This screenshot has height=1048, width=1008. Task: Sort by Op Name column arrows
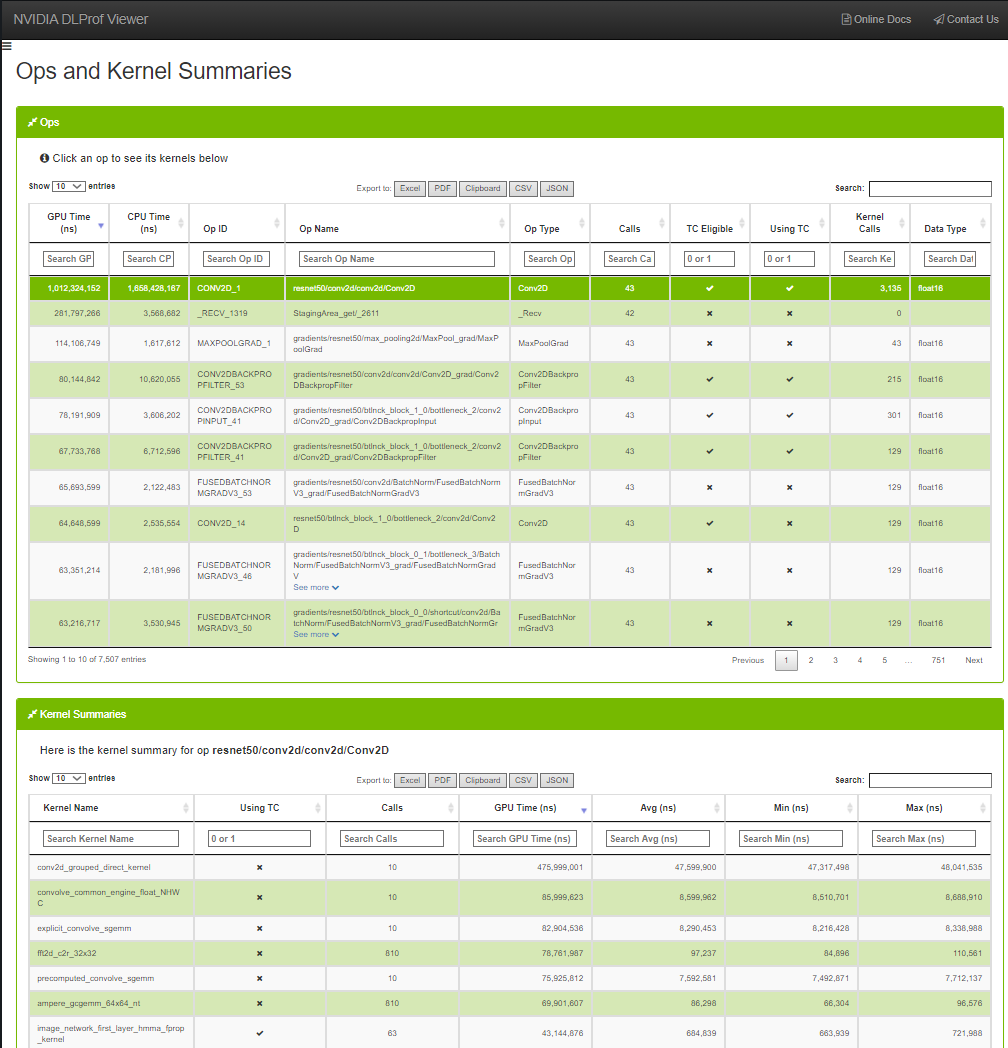[501, 224]
